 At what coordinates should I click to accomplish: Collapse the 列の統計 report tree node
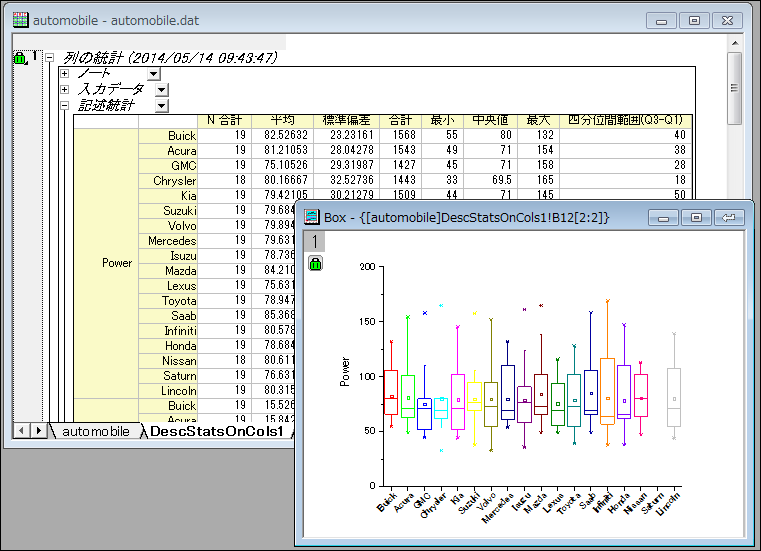pyautogui.click(x=49, y=58)
